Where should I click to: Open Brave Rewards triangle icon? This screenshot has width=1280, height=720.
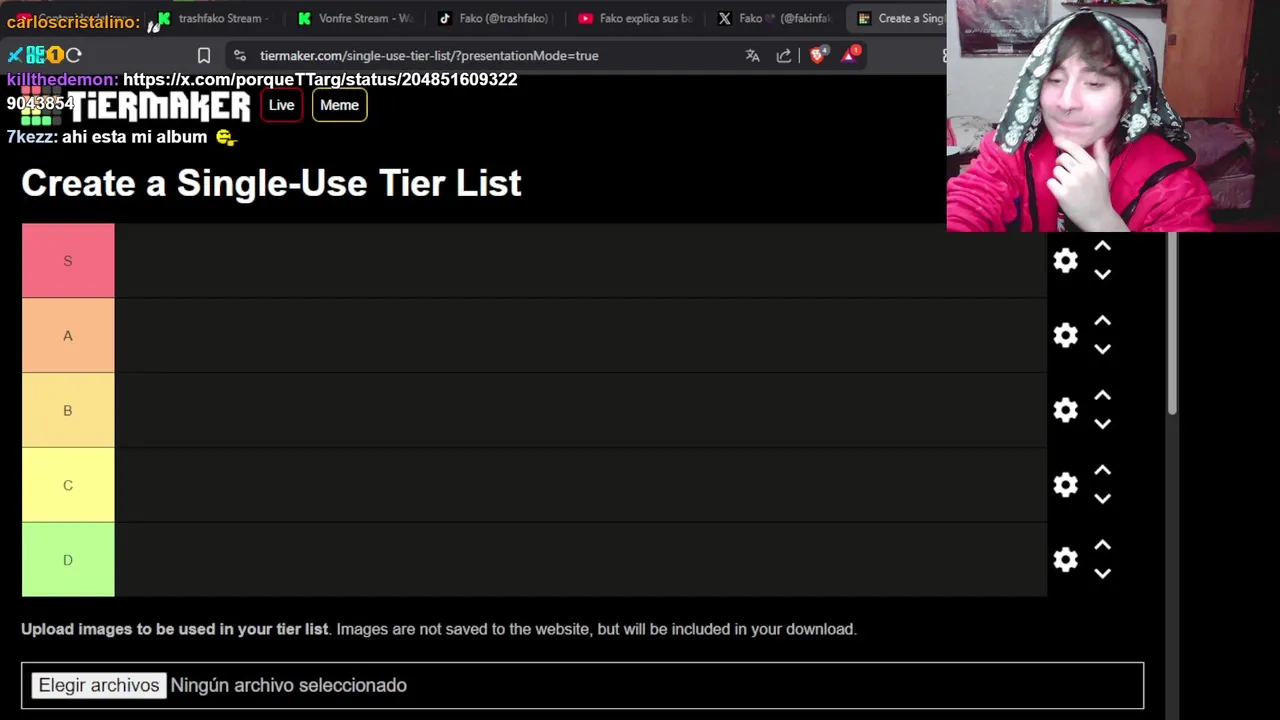(850, 55)
